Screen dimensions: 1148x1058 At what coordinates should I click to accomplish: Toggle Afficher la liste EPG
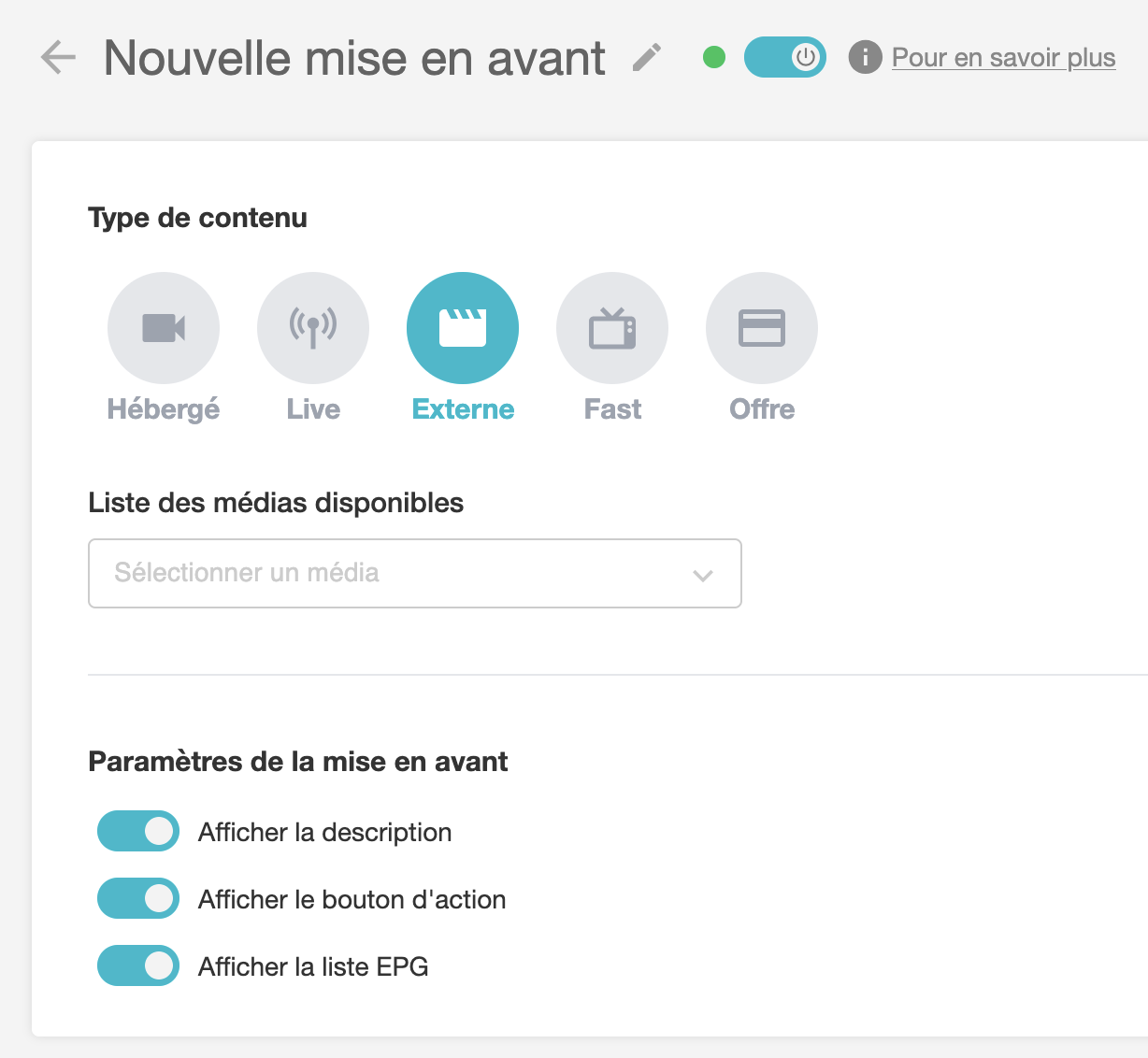[138, 965]
